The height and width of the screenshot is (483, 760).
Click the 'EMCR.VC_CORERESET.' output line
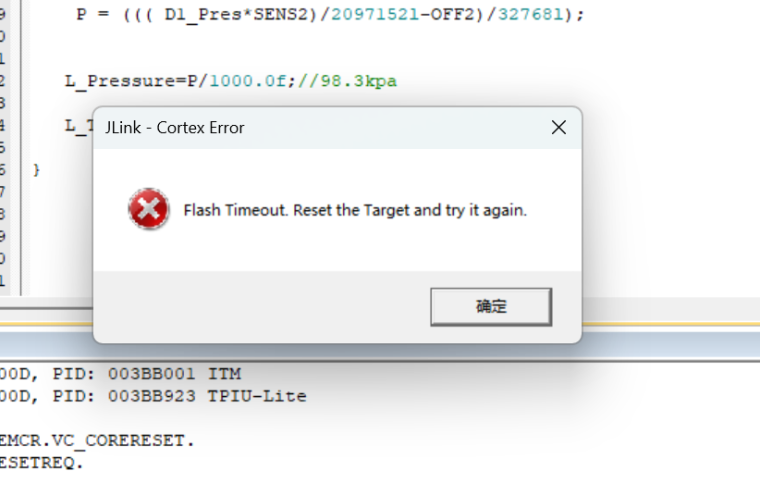coord(97,441)
